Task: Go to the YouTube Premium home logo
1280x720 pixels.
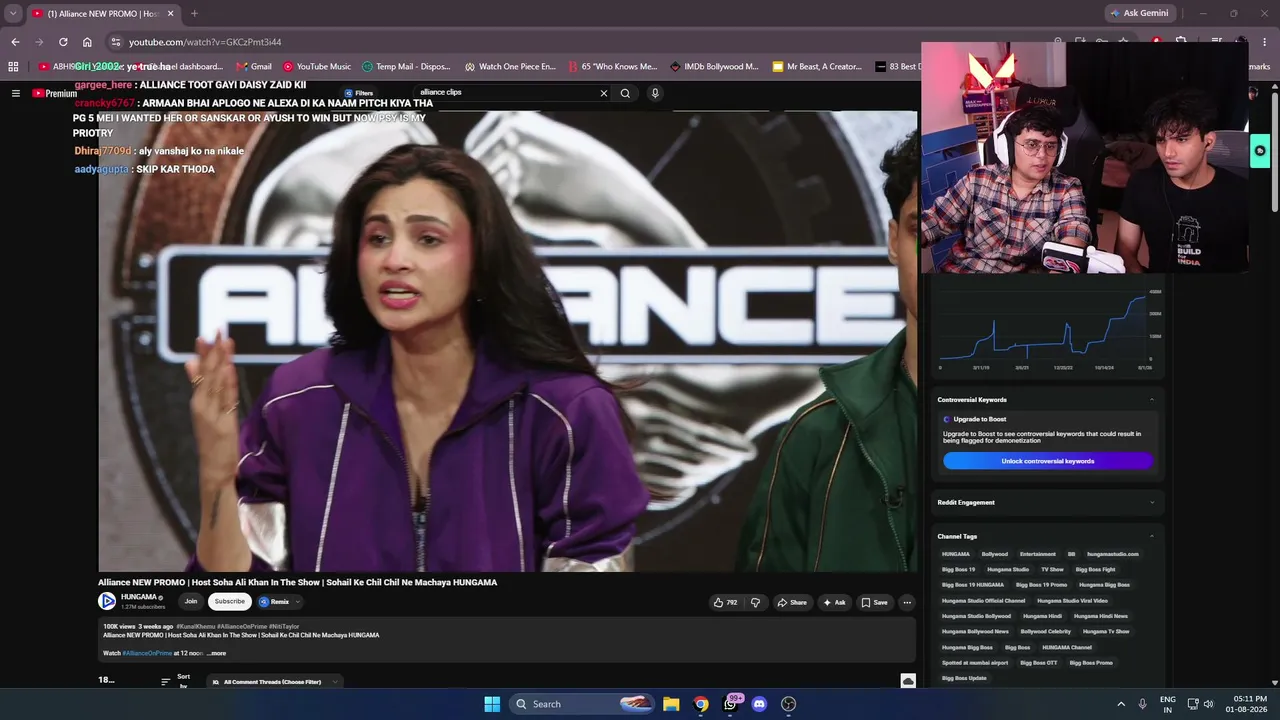Action: point(55,93)
